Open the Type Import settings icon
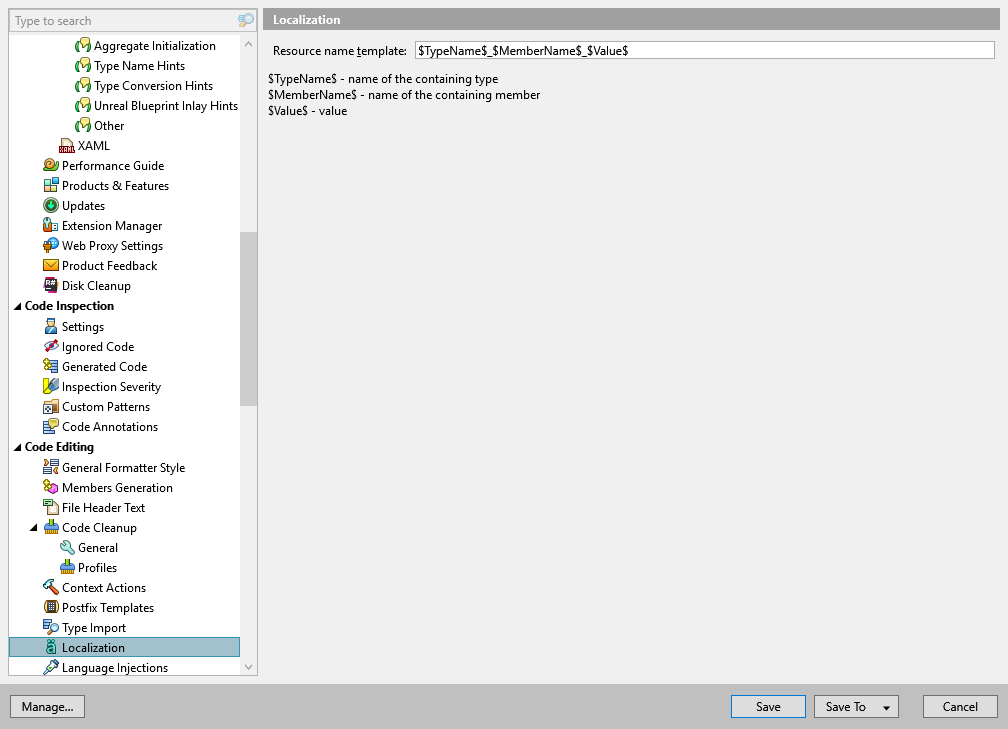Screen dimensions: 1008x729 [52, 627]
